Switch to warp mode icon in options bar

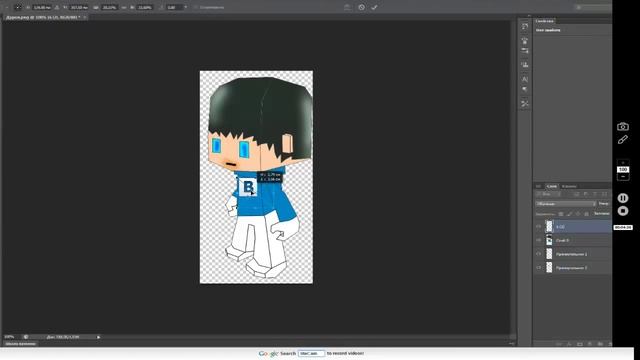pos(347,7)
